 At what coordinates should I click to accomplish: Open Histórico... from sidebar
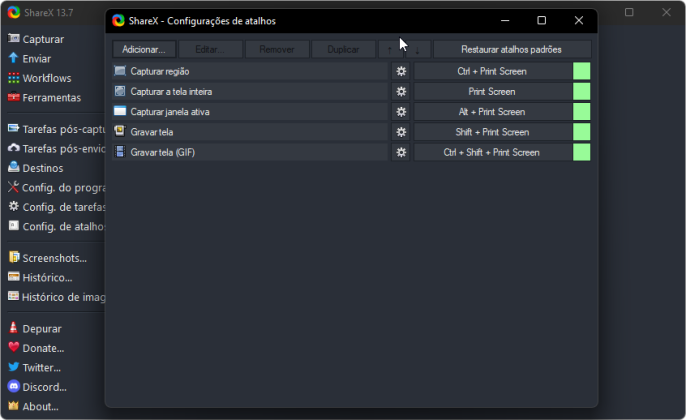(40, 277)
